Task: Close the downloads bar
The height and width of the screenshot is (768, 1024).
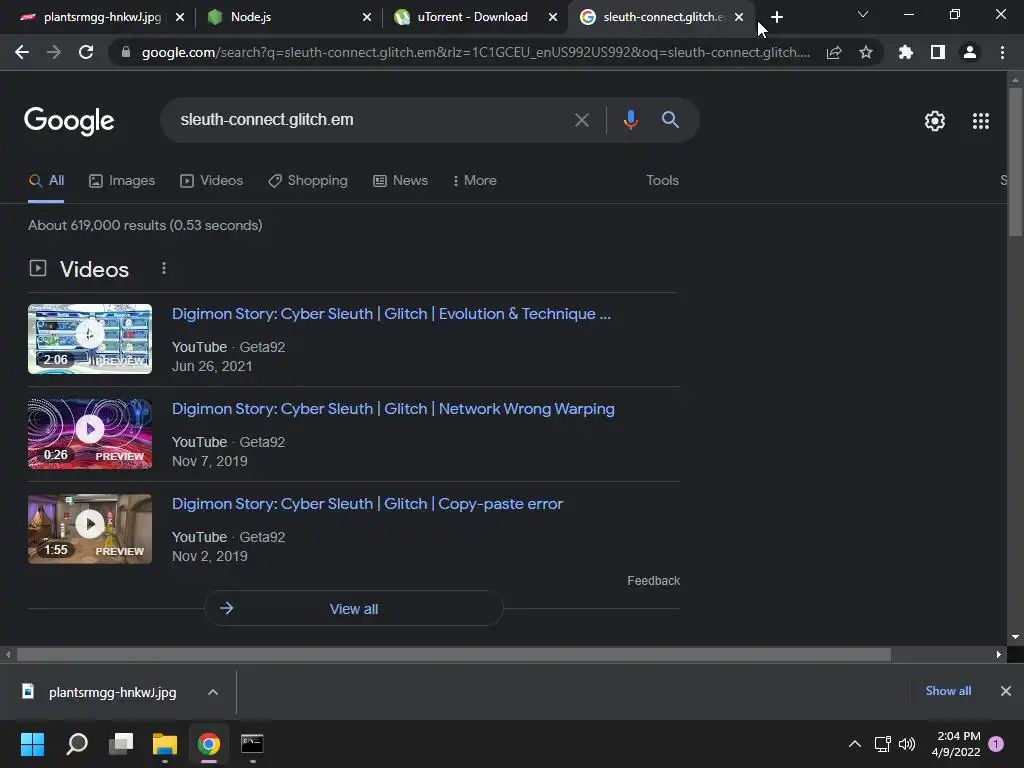Action: [1006, 691]
